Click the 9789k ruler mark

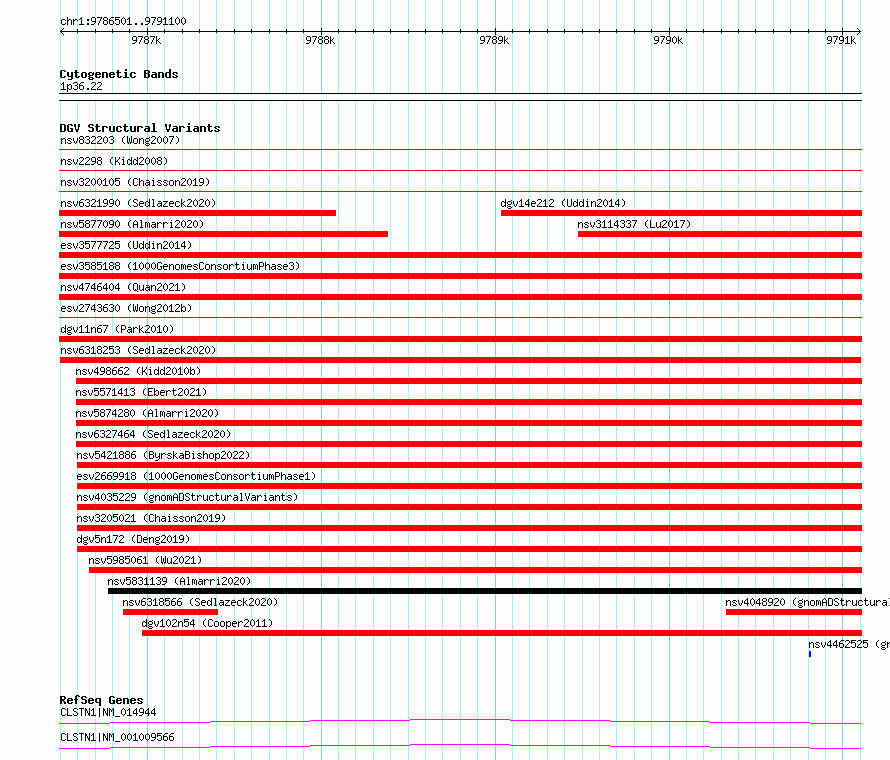pos(494,40)
